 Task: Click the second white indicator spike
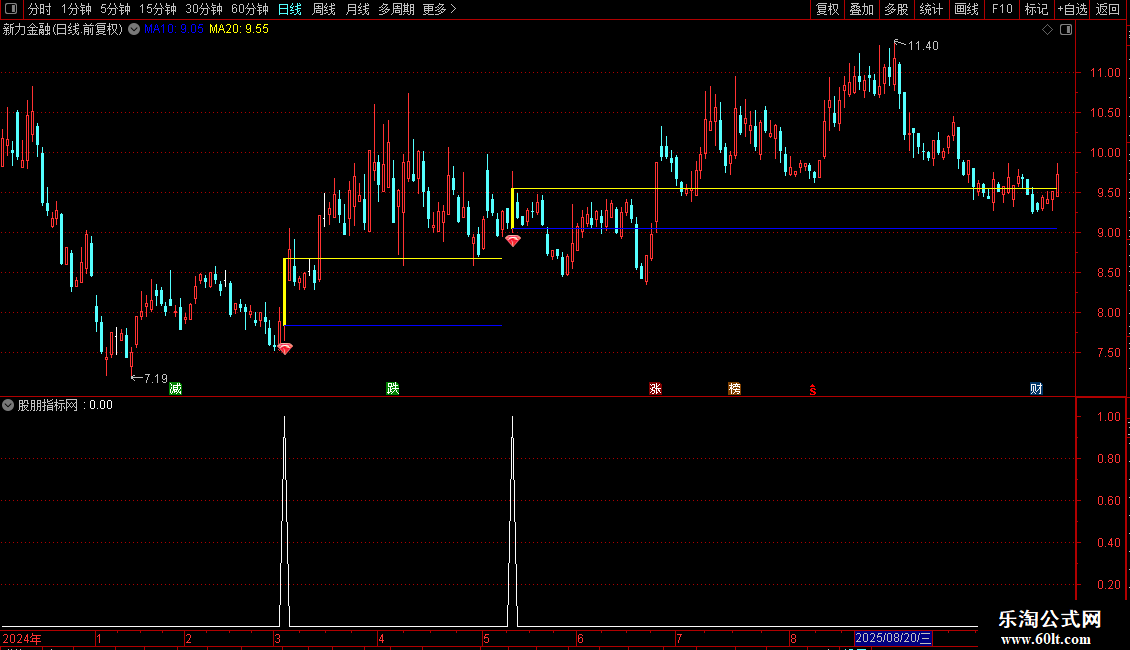(512, 519)
